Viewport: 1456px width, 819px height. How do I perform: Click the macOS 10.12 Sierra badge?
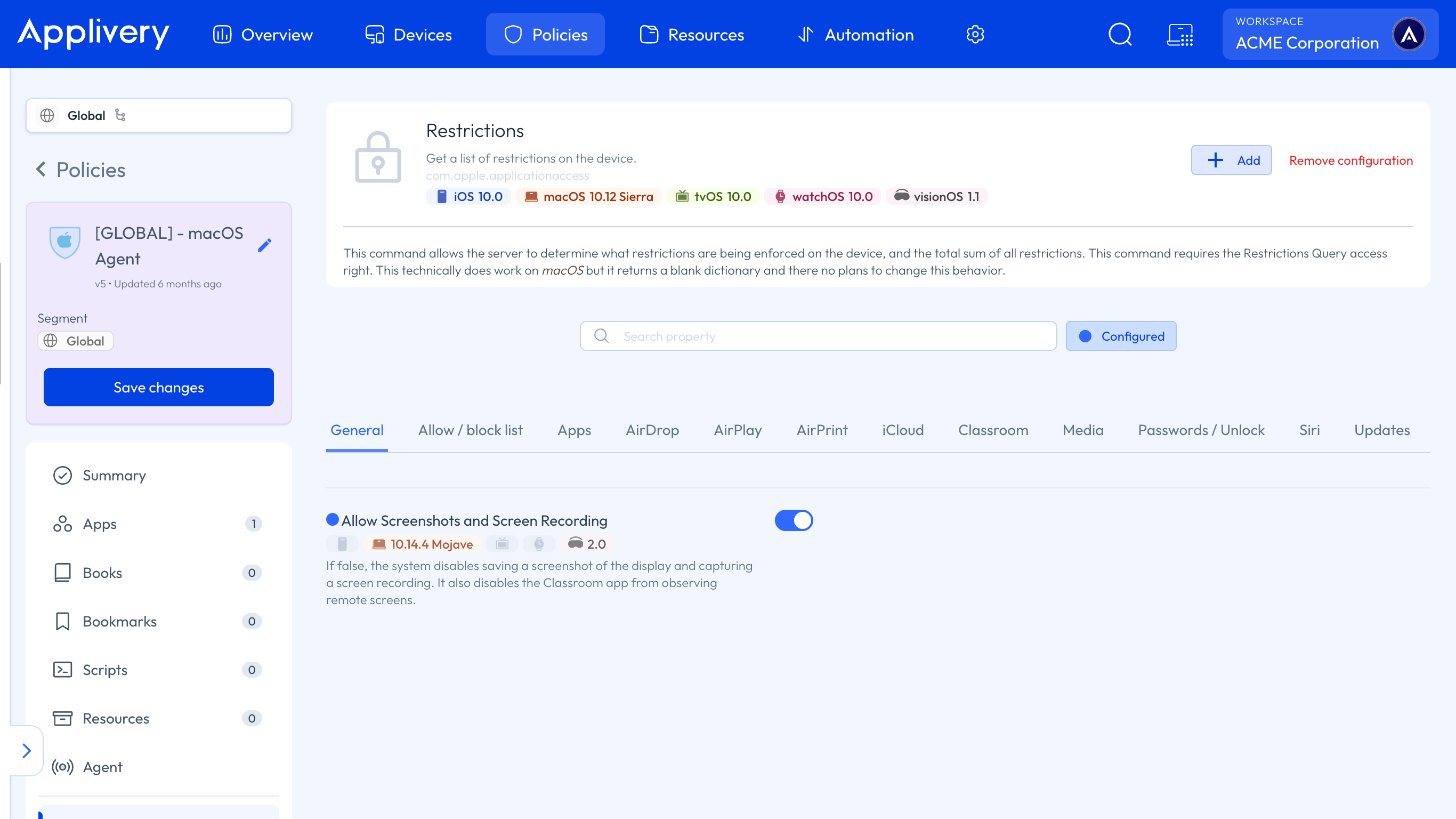(x=588, y=196)
